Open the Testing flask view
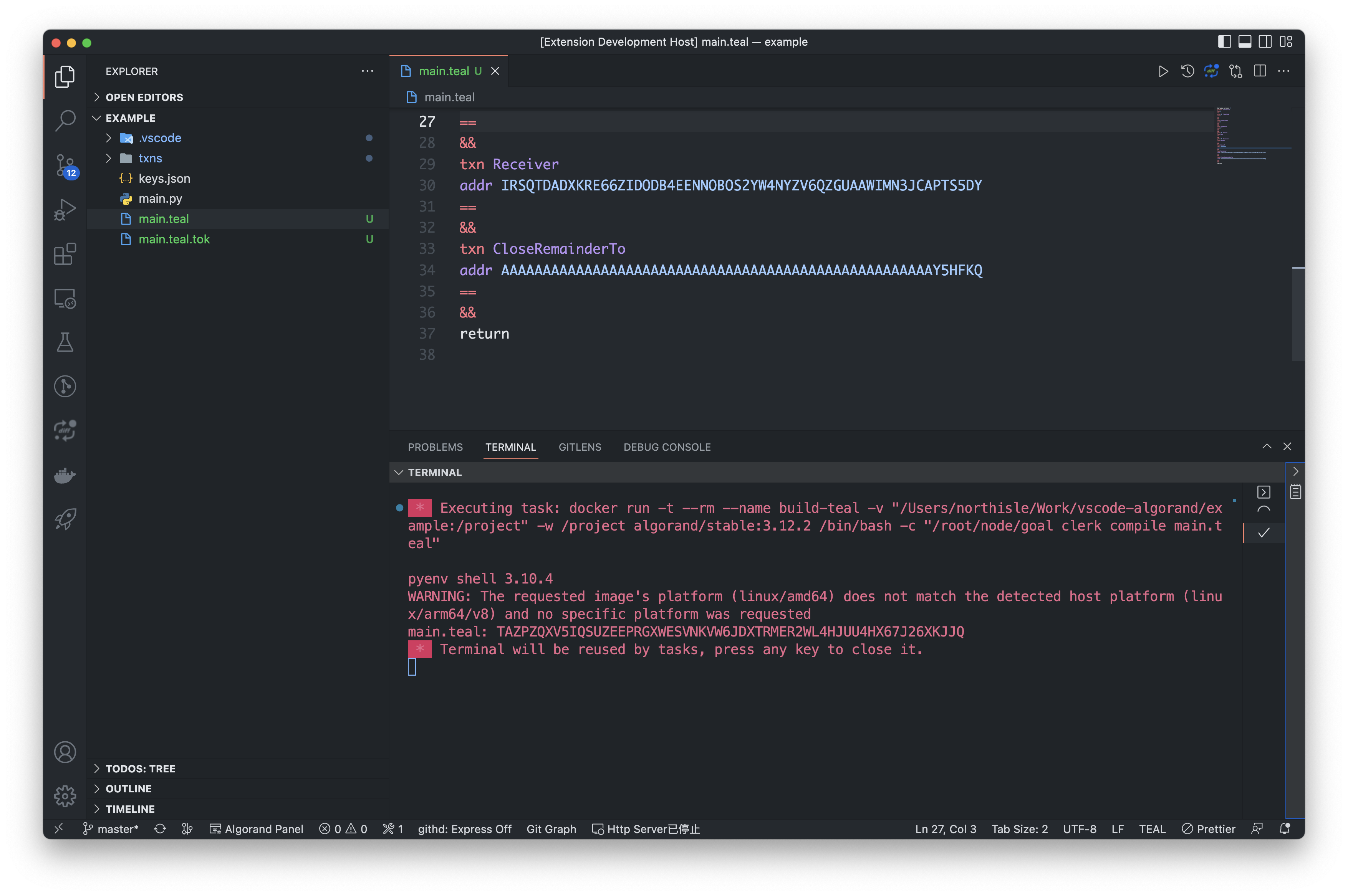 65,342
